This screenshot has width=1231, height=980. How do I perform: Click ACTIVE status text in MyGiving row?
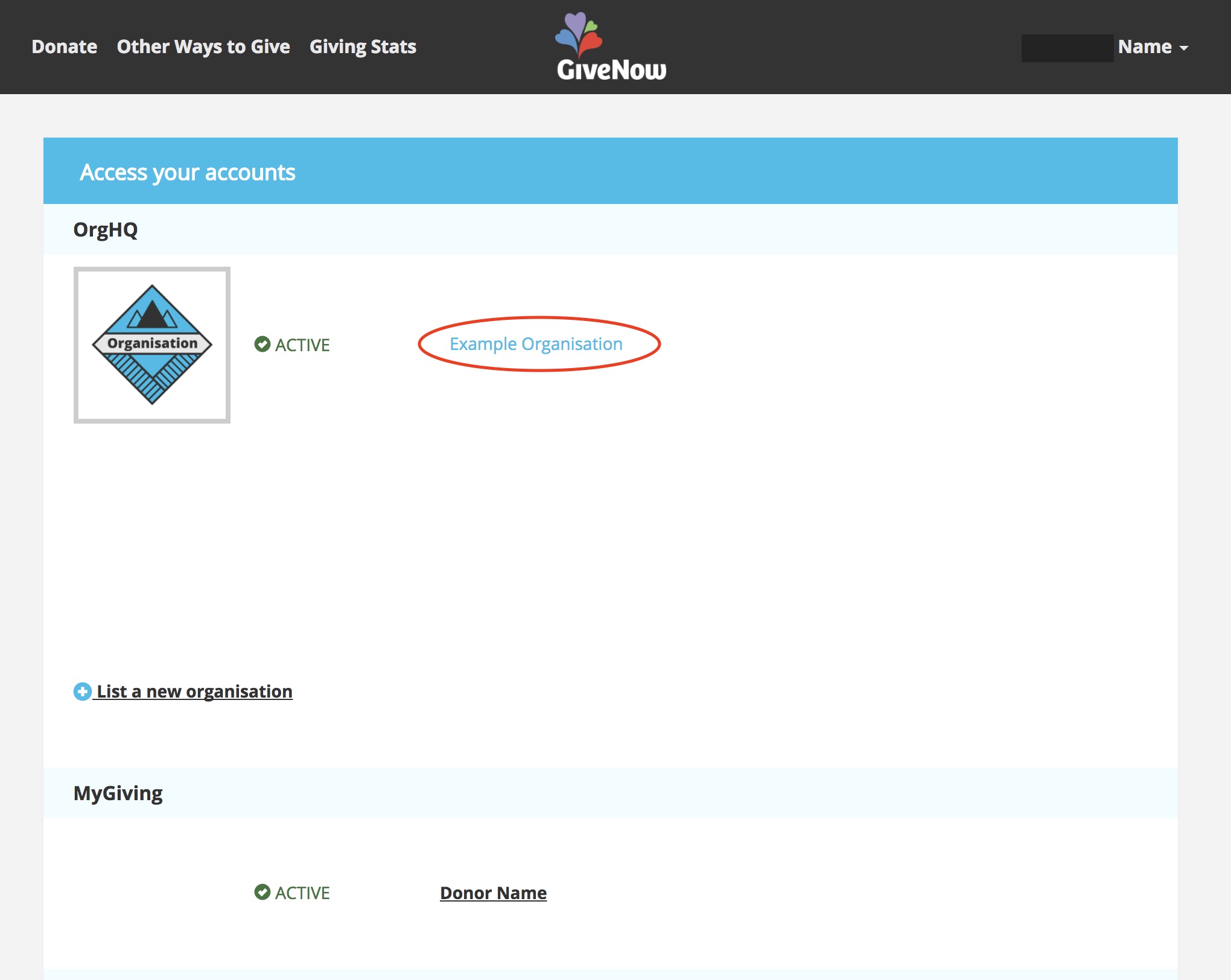coord(302,893)
